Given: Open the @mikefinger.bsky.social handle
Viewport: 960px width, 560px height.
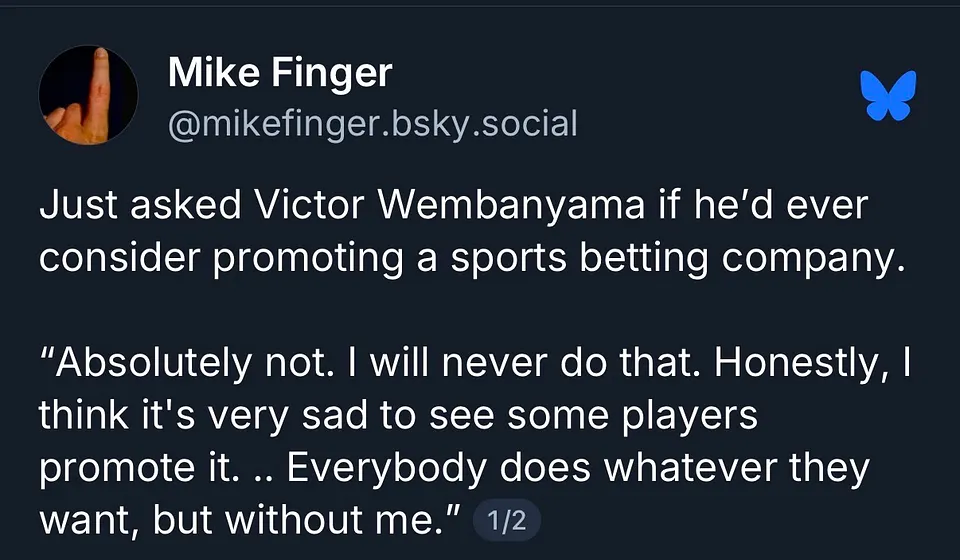Looking at the screenshot, I should 372,124.
